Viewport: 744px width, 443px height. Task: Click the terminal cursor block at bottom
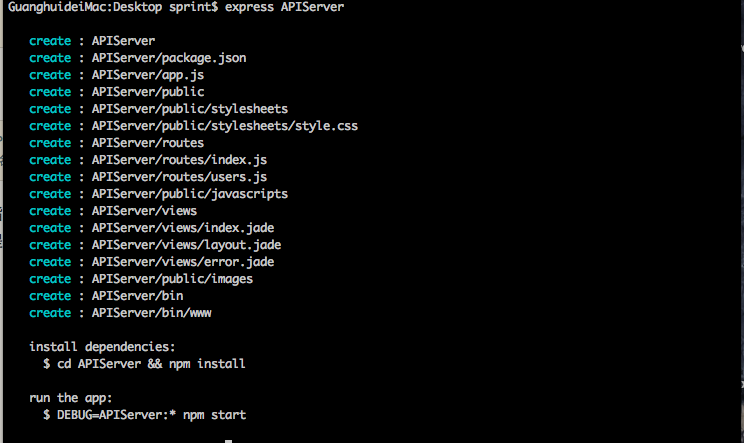tap(228, 441)
